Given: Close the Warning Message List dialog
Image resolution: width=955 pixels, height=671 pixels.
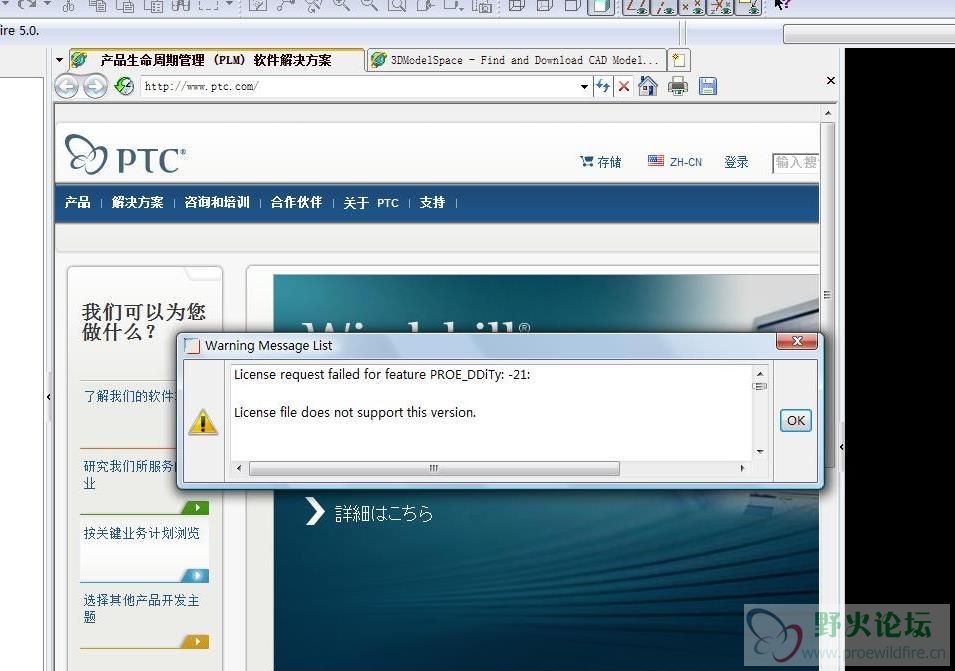Looking at the screenshot, I should click(x=796, y=341).
